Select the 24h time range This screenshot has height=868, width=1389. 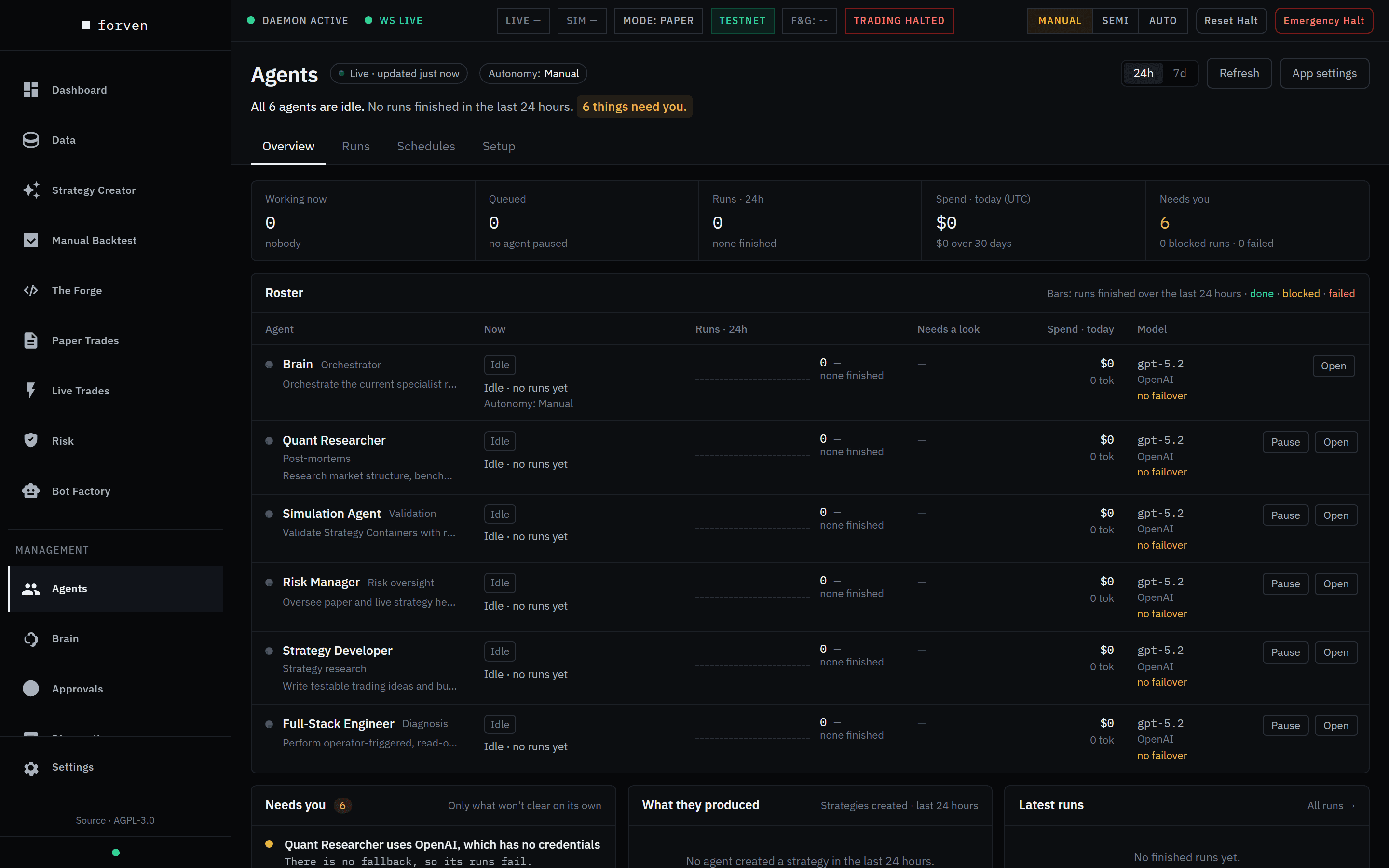pos(1143,73)
